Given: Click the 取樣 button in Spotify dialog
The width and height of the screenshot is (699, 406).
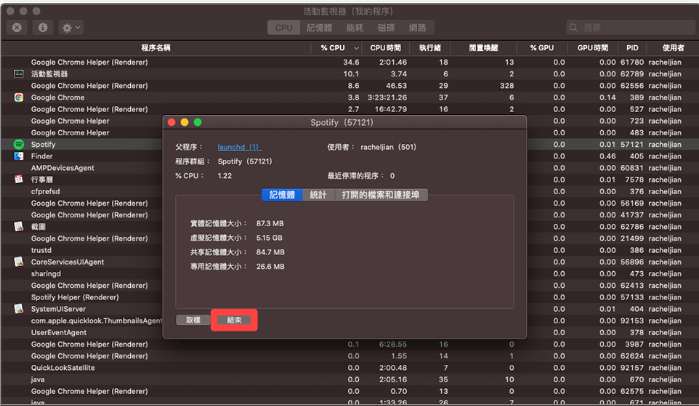Looking at the screenshot, I should point(193,320).
